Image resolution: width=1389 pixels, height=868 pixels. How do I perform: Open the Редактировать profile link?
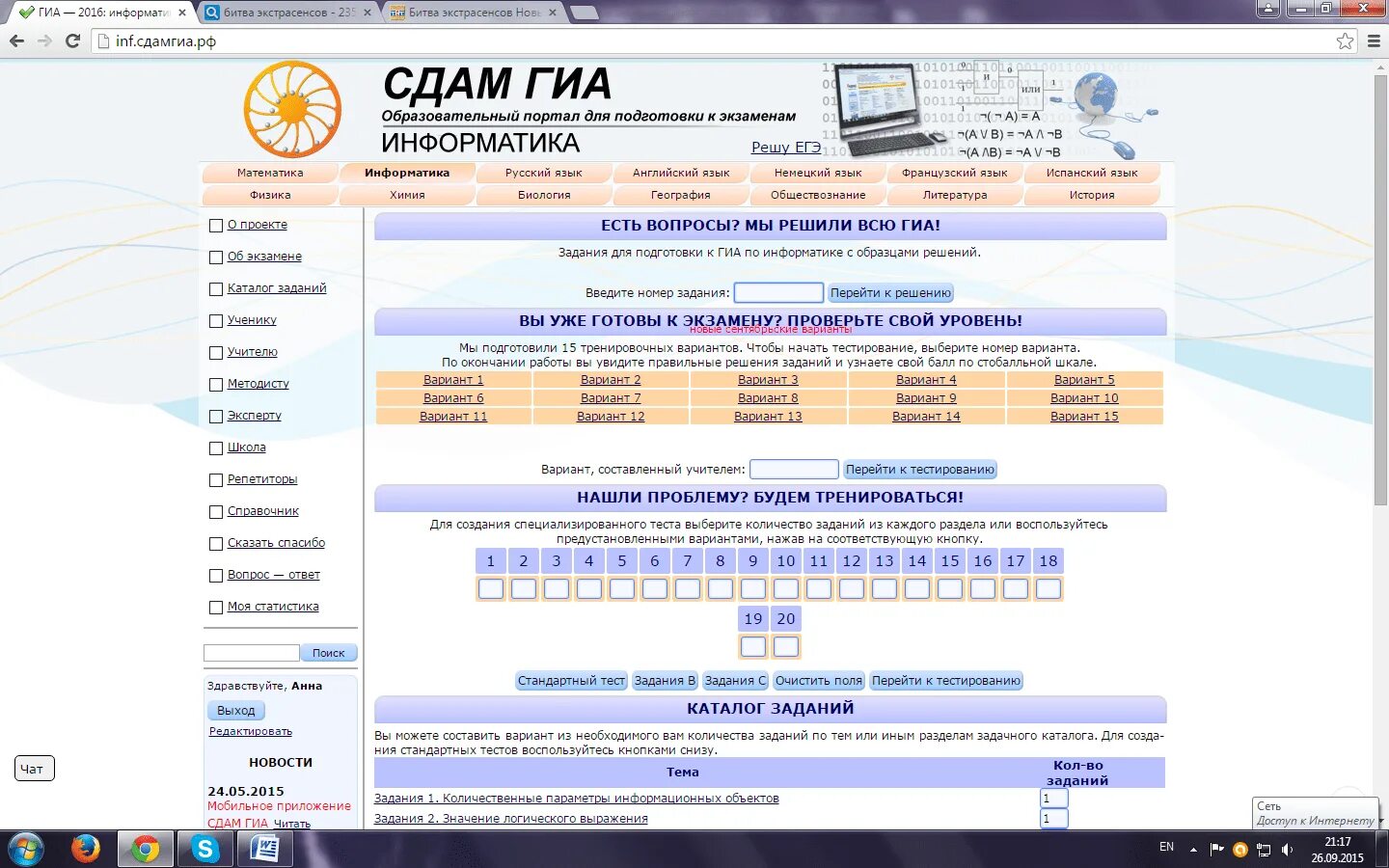251,732
